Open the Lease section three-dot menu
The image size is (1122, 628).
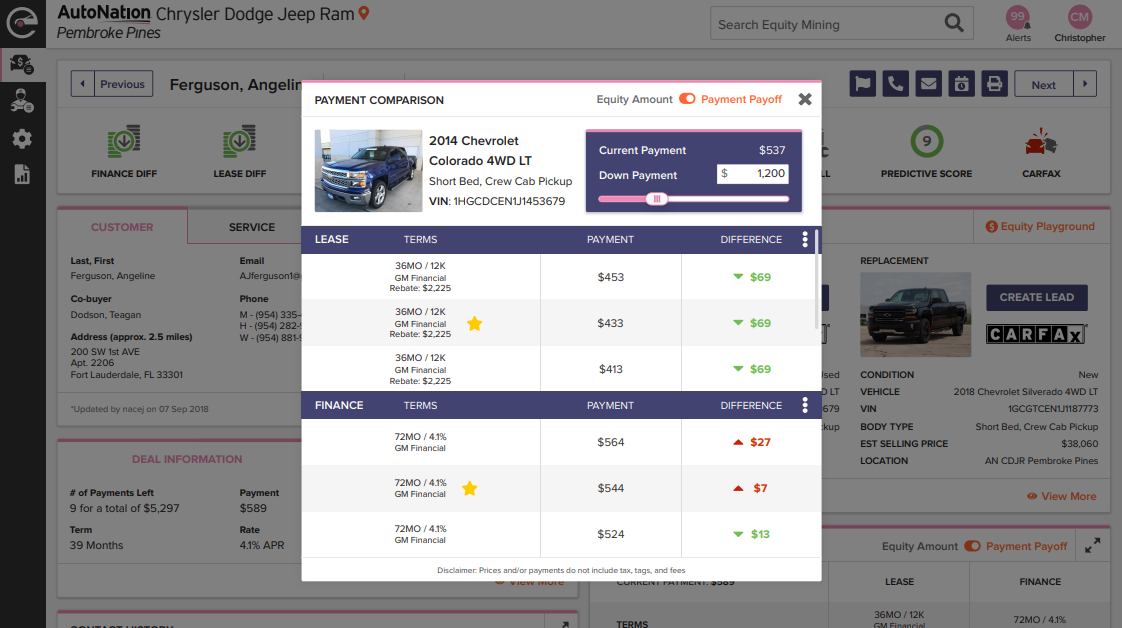805,240
